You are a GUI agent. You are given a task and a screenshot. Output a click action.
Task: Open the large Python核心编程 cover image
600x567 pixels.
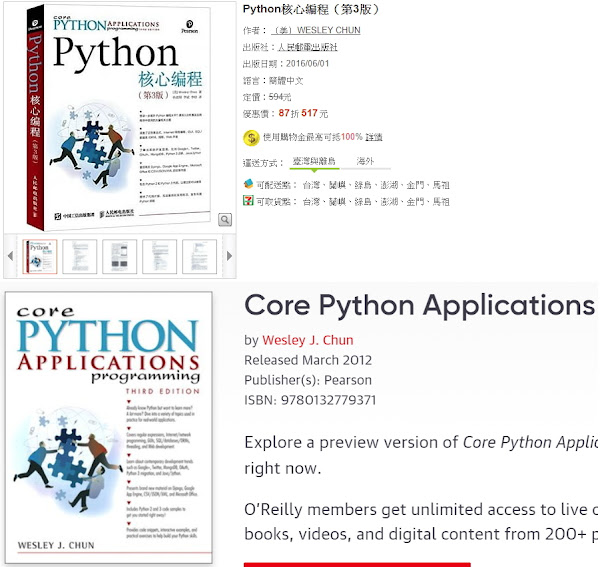click(x=119, y=117)
